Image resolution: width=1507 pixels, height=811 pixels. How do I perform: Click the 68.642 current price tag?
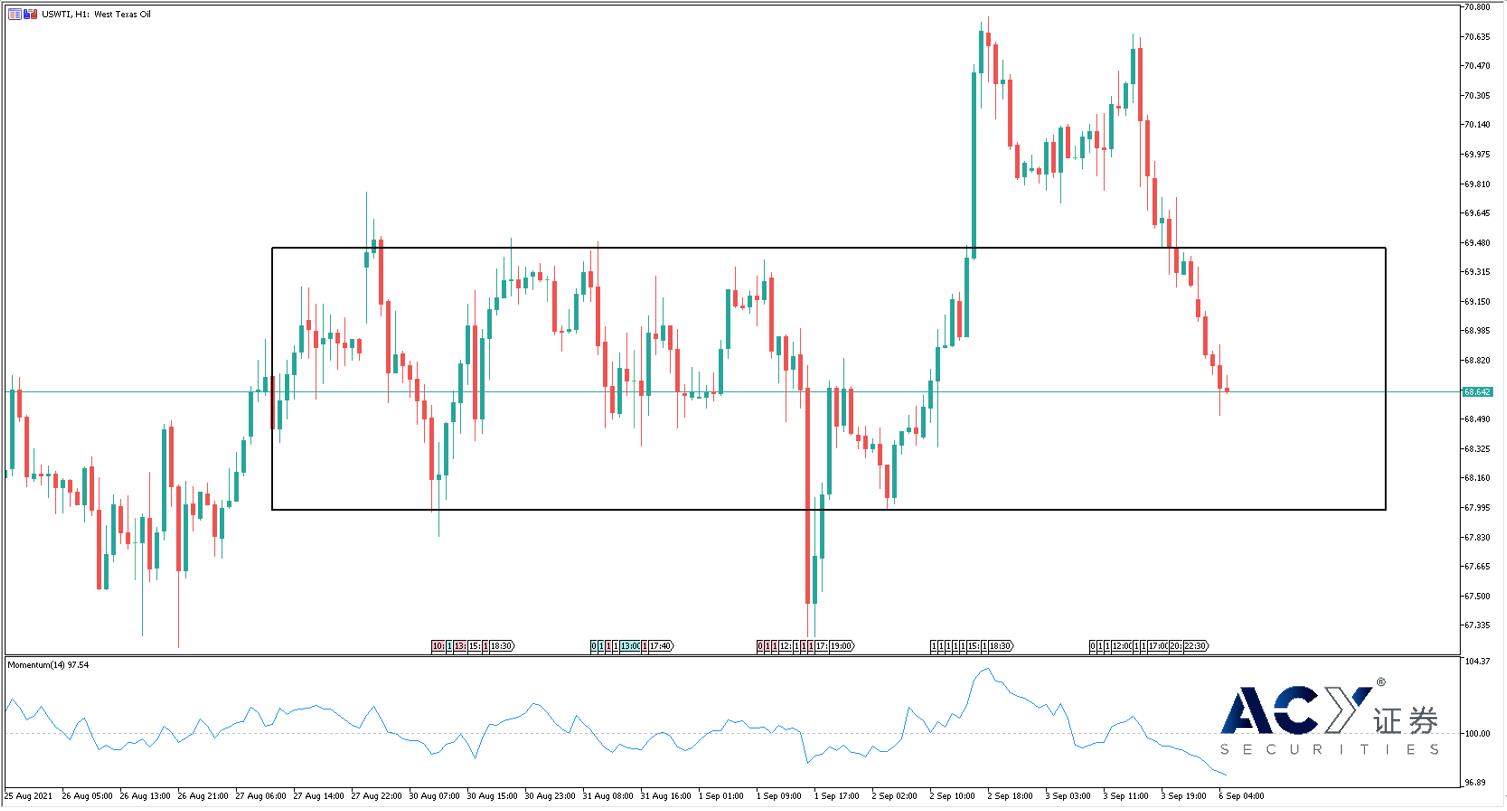tap(1477, 392)
